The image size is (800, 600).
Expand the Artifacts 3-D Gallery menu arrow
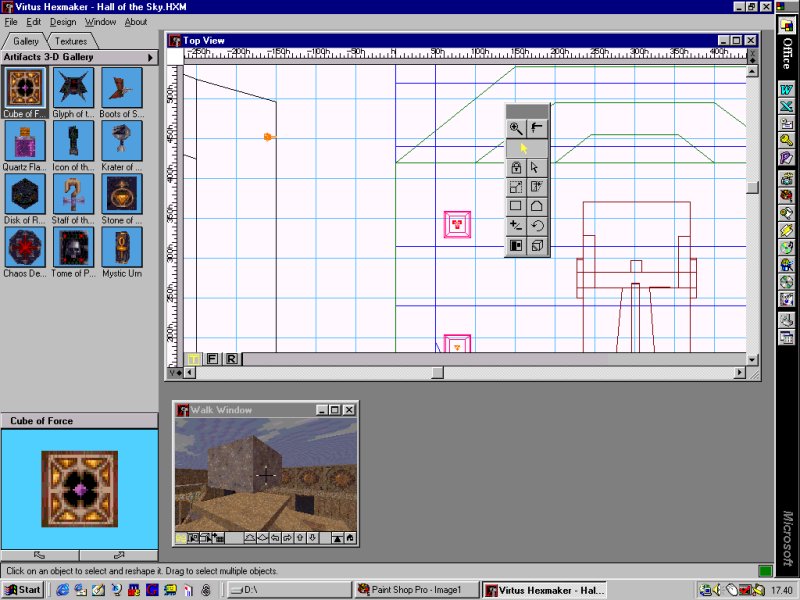pos(150,58)
